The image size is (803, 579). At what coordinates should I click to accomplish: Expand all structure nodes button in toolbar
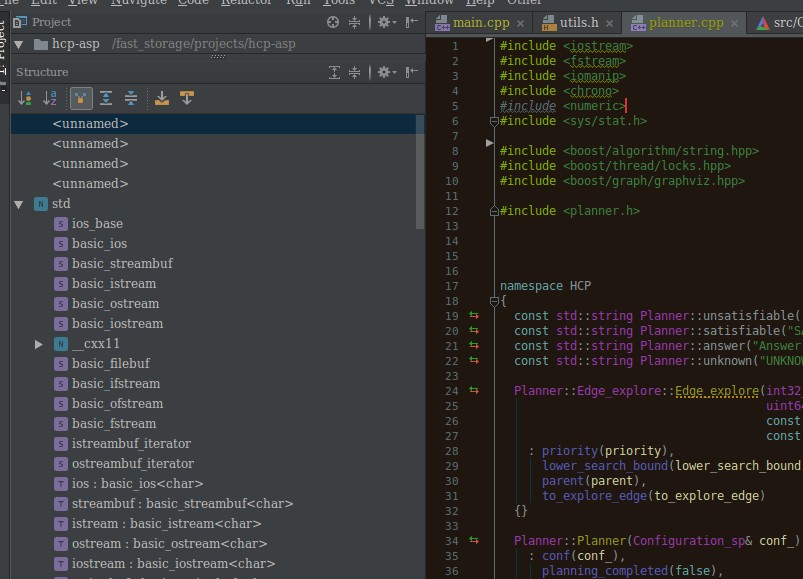(106, 98)
